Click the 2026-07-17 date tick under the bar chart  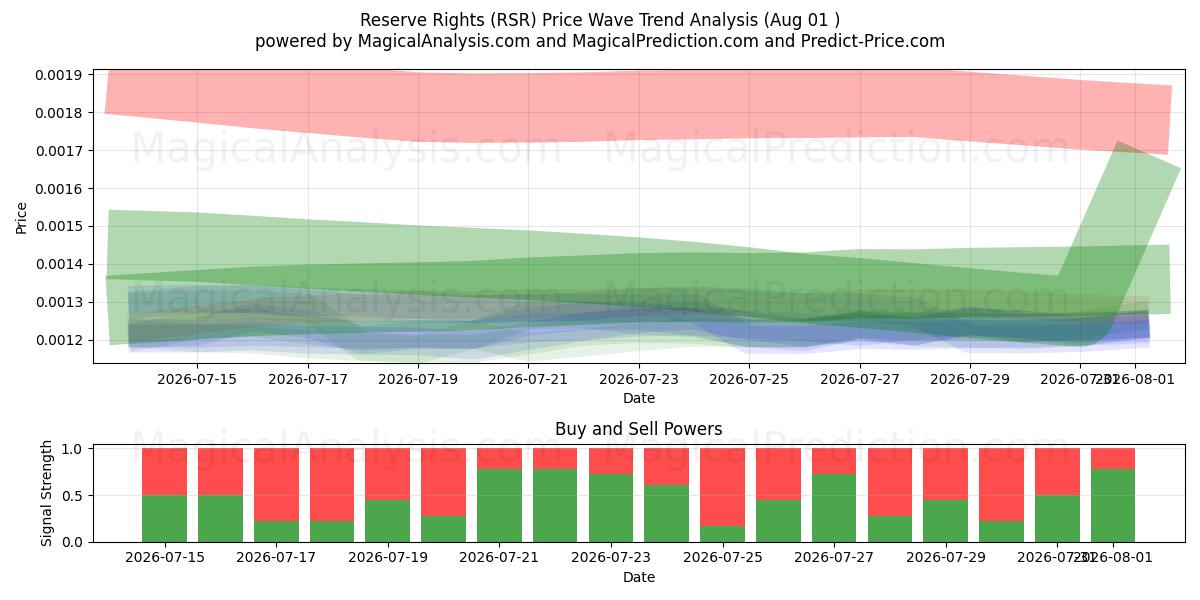(x=276, y=558)
